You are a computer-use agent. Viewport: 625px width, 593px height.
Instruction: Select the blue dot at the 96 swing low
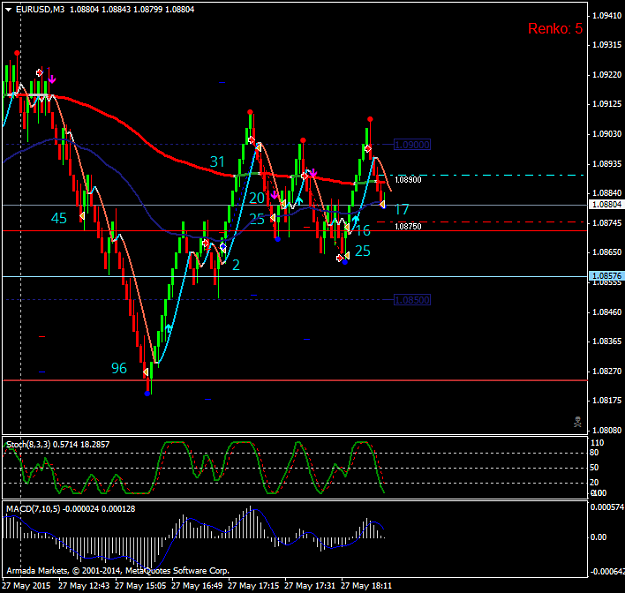coord(147,394)
